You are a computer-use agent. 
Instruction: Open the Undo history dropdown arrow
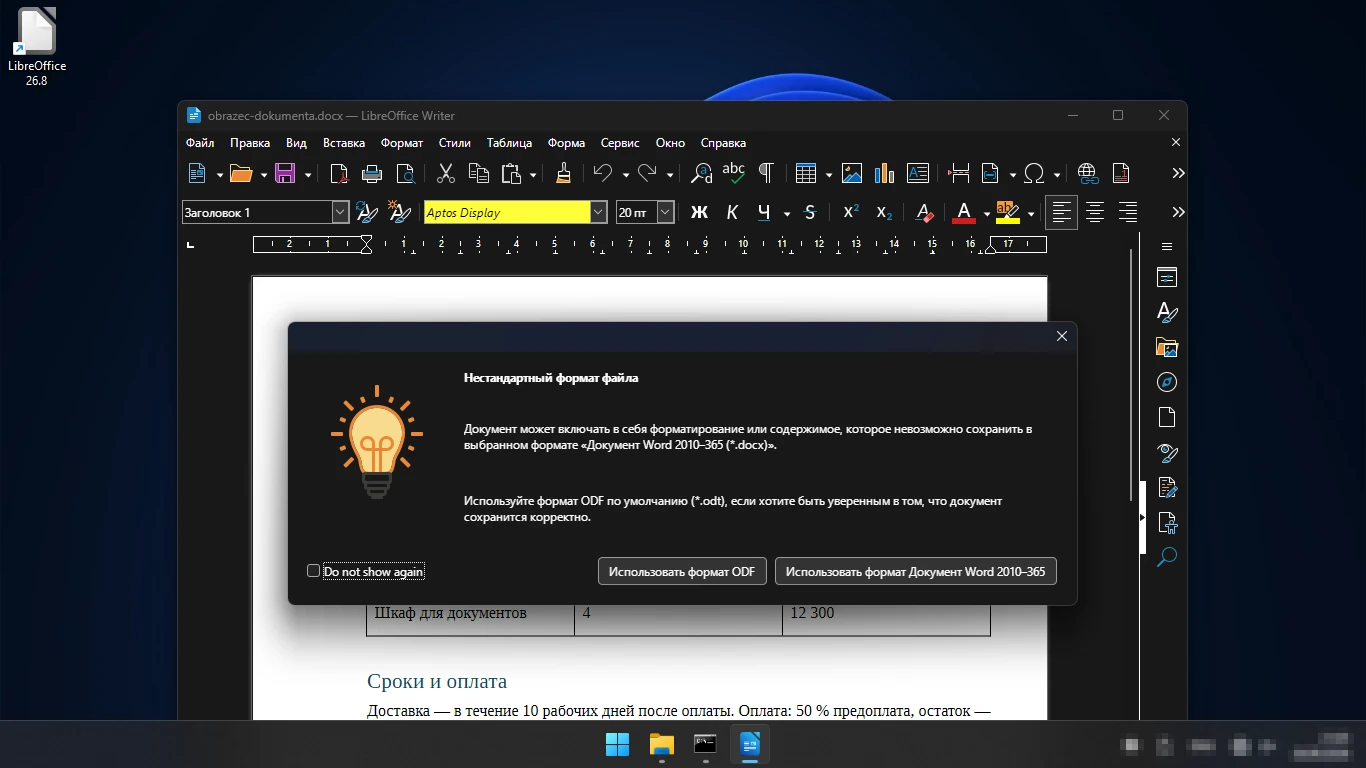coord(625,174)
